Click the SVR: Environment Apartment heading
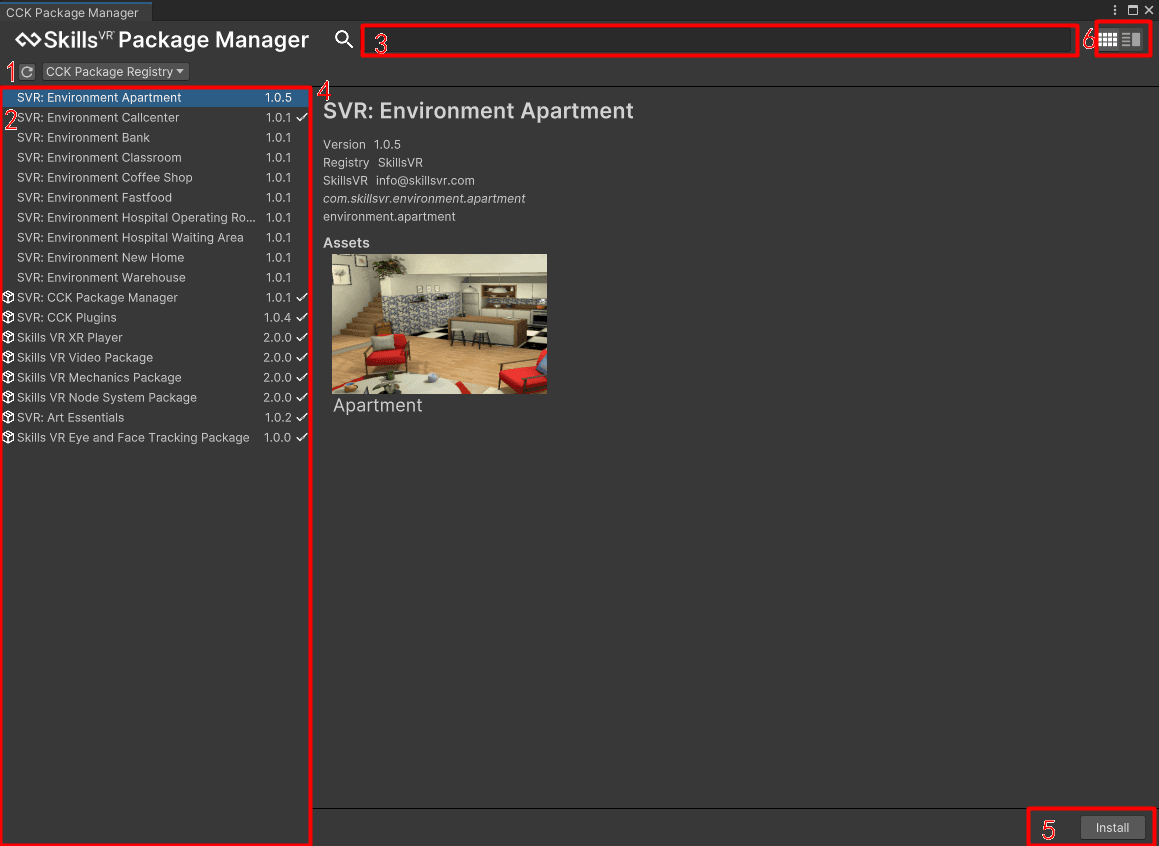 point(478,111)
